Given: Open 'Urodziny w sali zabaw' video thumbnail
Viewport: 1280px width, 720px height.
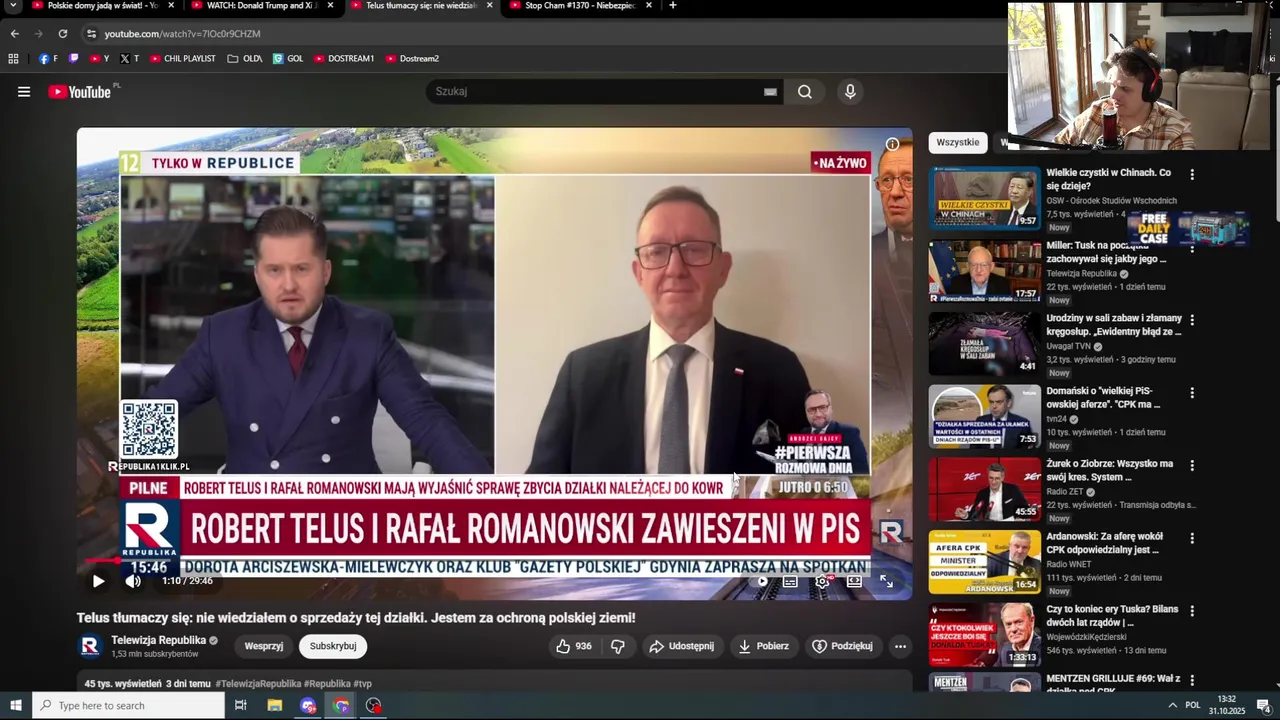Looking at the screenshot, I should coord(985,344).
